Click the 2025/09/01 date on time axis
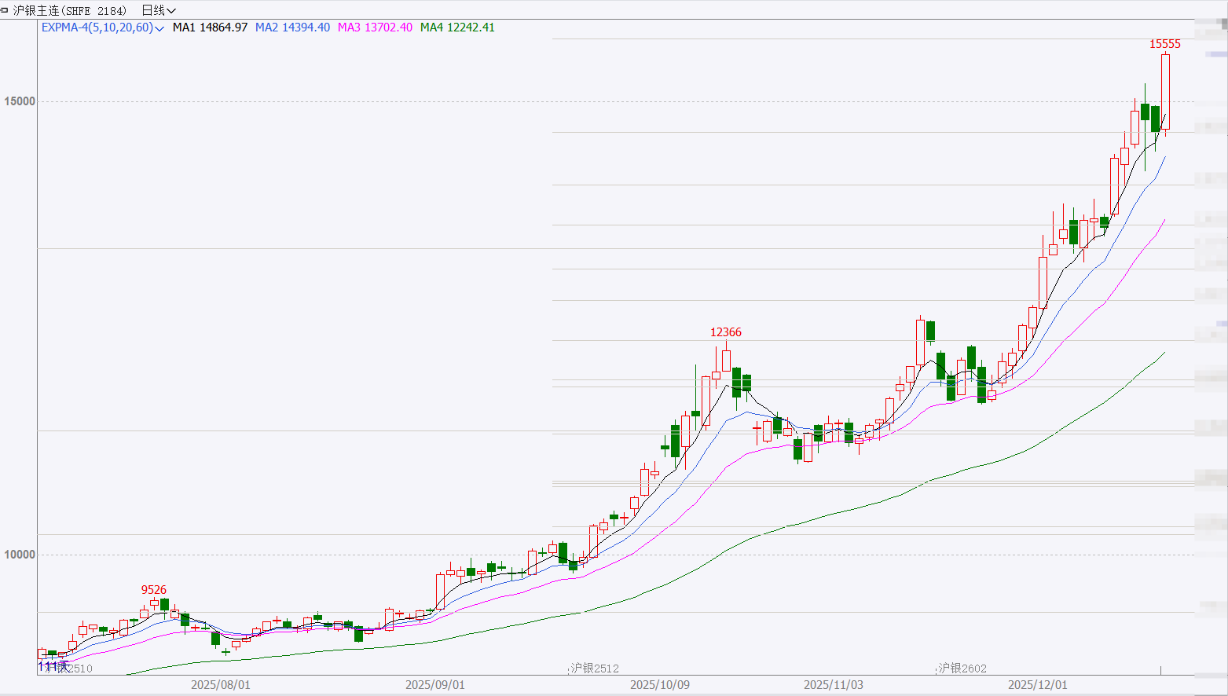The width and height of the screenshot is (1228, 696). coord(435,686)
